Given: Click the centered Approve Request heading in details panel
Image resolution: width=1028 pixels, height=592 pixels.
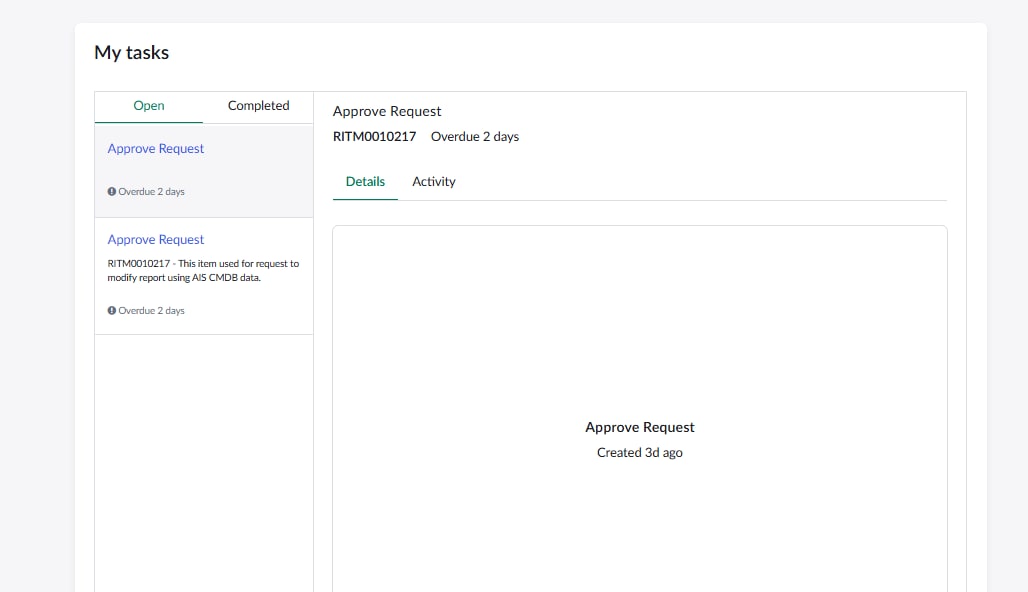Looking at the screenshot, I should point(640,428).
